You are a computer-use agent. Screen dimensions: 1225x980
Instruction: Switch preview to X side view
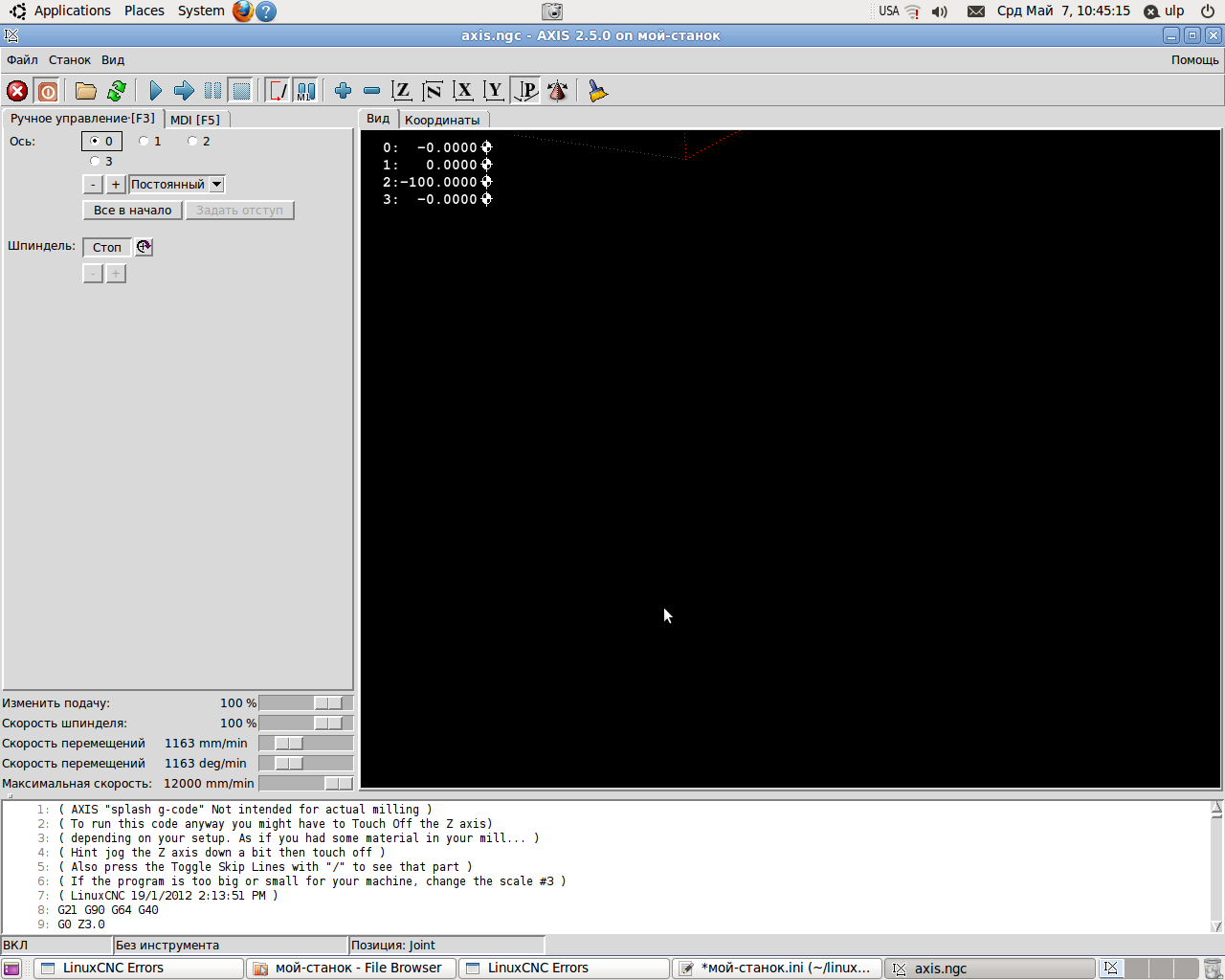click(463, 91)
